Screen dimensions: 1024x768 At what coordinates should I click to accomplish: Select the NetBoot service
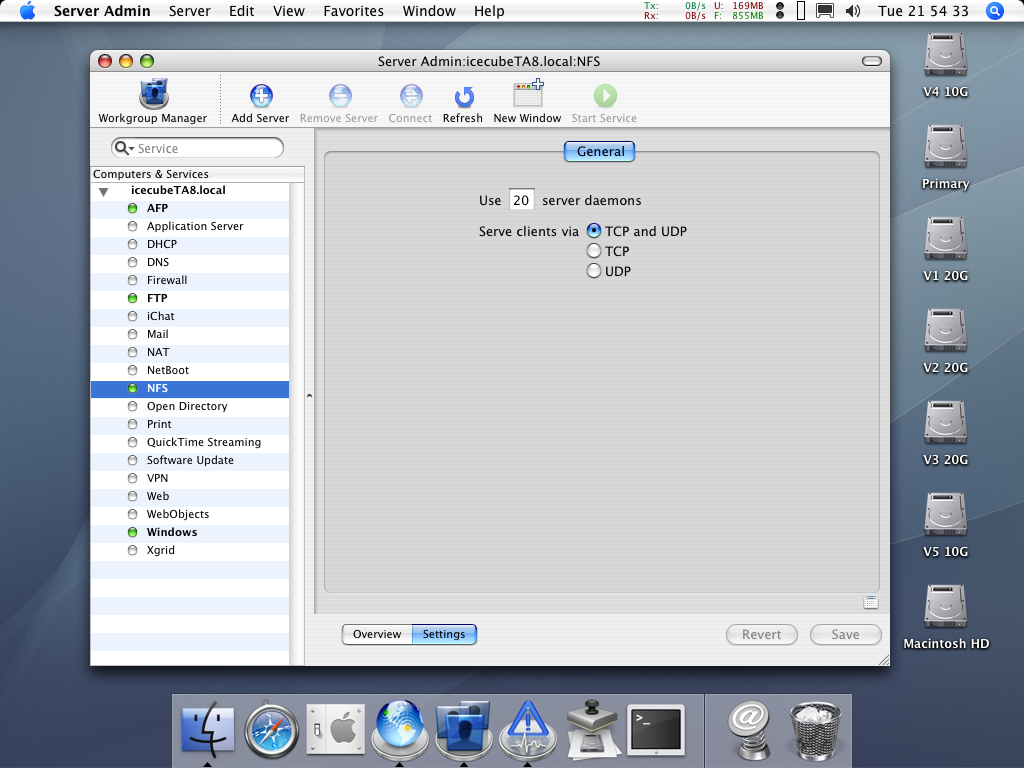(189, 370)
